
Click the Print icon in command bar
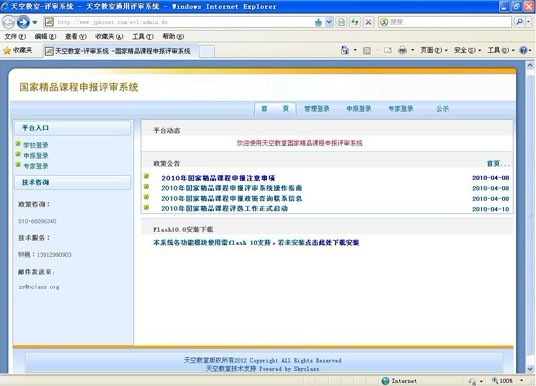[402, 50]
